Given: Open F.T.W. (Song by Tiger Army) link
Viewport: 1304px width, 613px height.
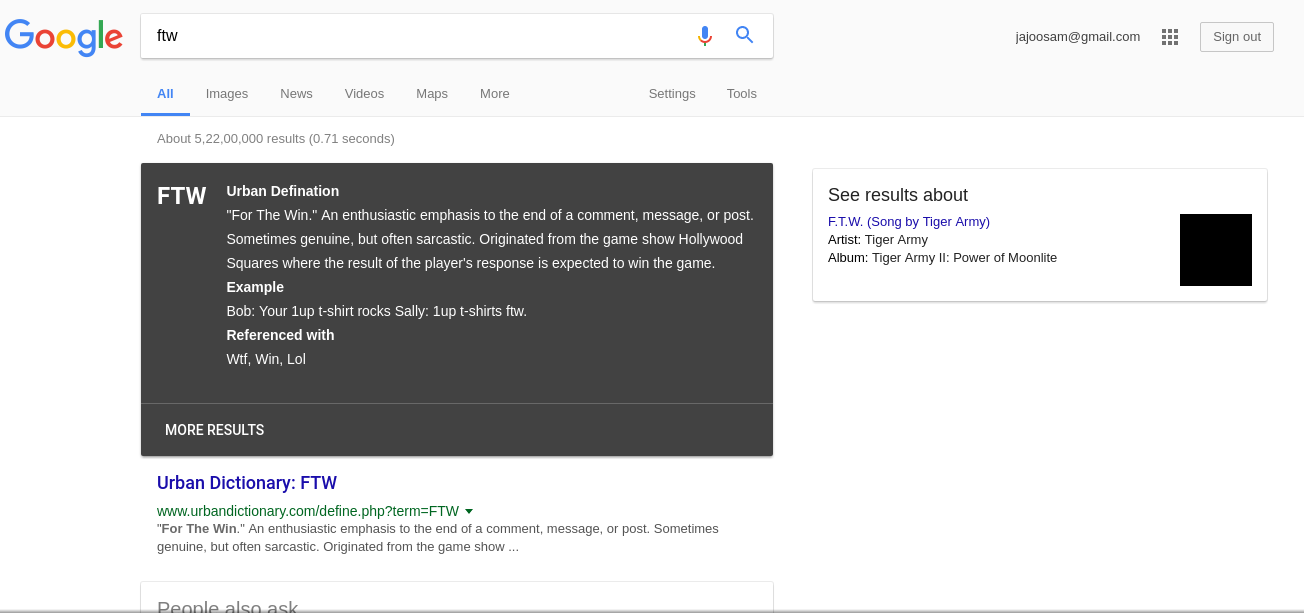Looking at the screenshot, I should coord(909,221).
